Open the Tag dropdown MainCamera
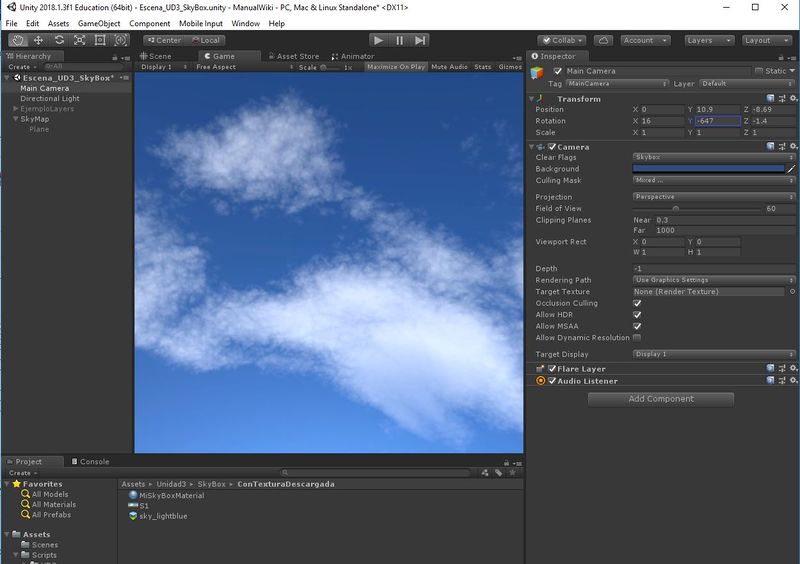This screenshot has width=800, height=564. (617, 83)
